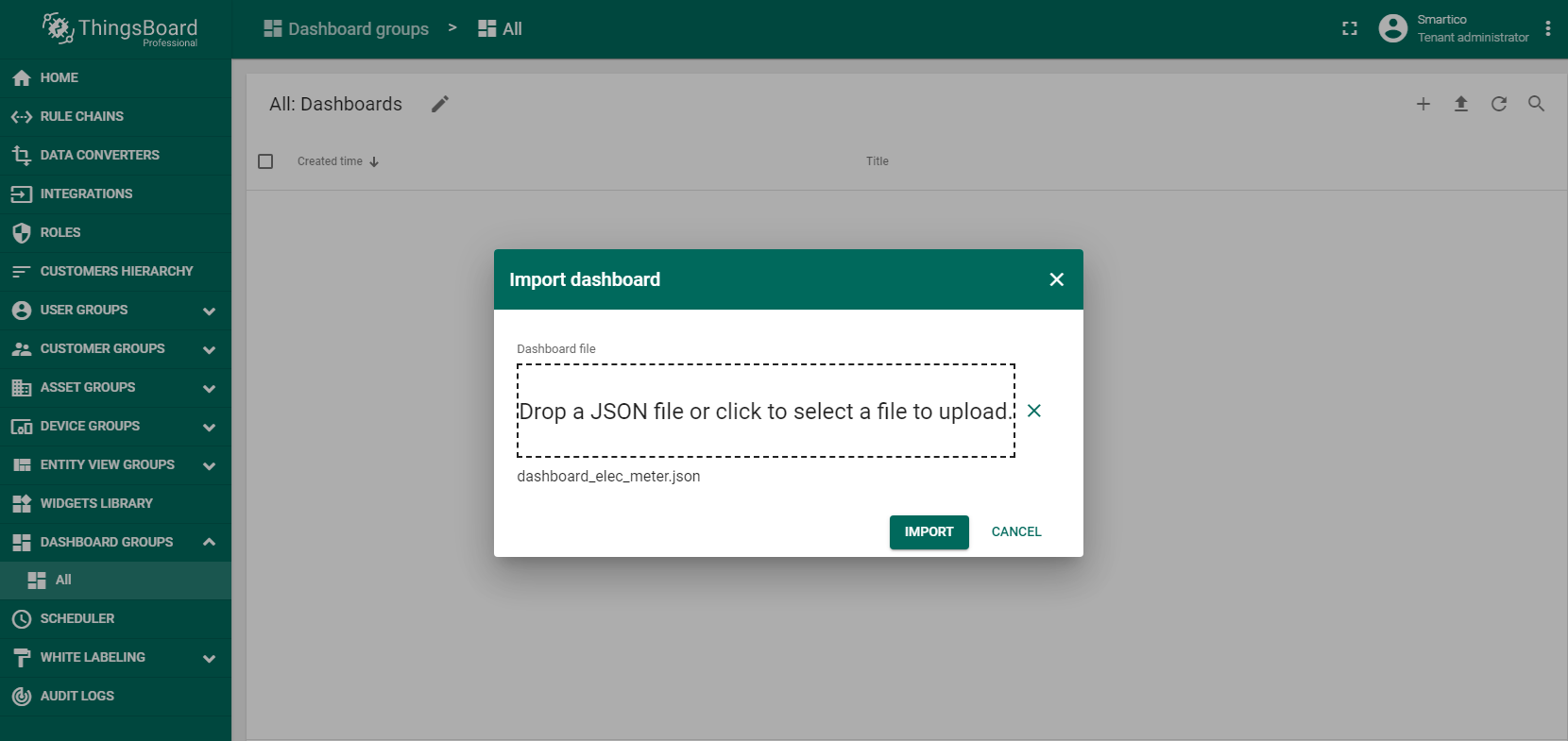Clear the selected dashboard file
Screen dimensions: 1568x741
1034,411
